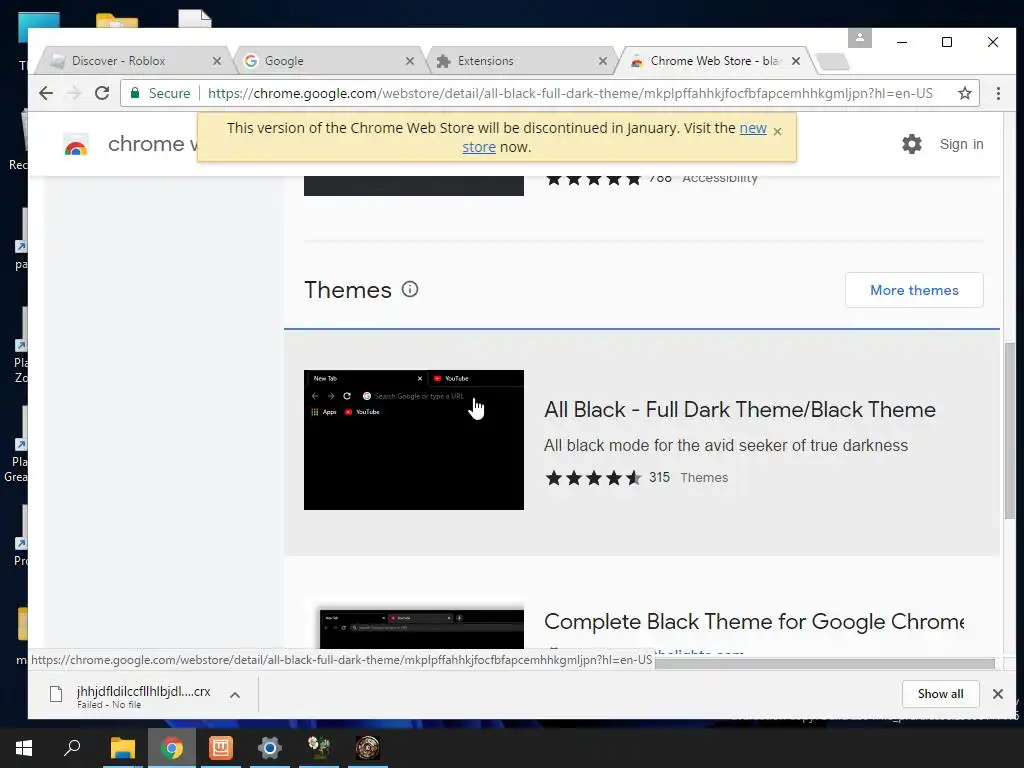This screenshot has width=1024, height=768.
Task: Show all downloads
Action: (940, 694)
